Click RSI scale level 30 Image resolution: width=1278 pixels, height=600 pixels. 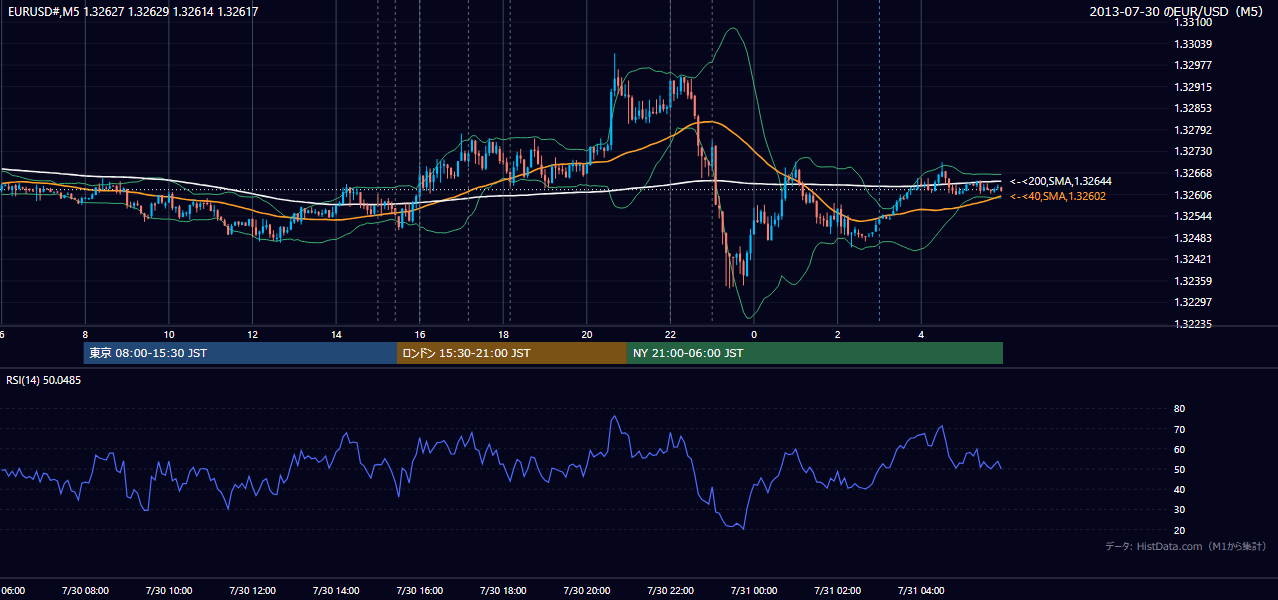click(1179, 510)
